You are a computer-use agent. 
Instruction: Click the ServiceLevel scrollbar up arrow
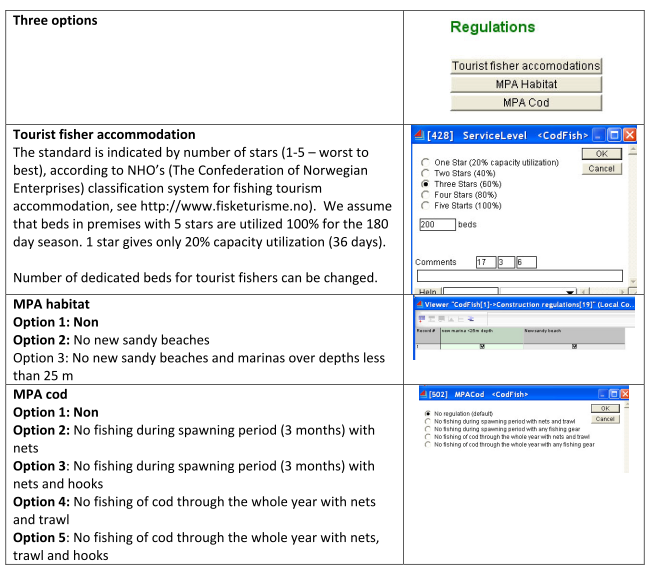coord(633,150)
